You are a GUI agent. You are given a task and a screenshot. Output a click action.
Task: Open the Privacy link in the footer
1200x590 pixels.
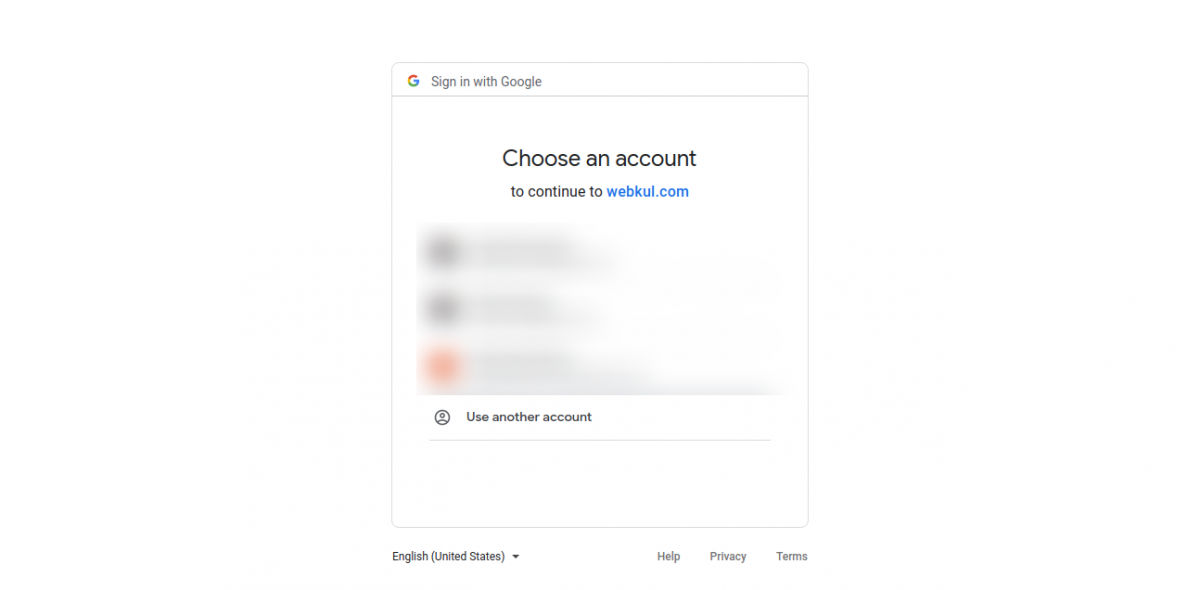tap(728, 556)
